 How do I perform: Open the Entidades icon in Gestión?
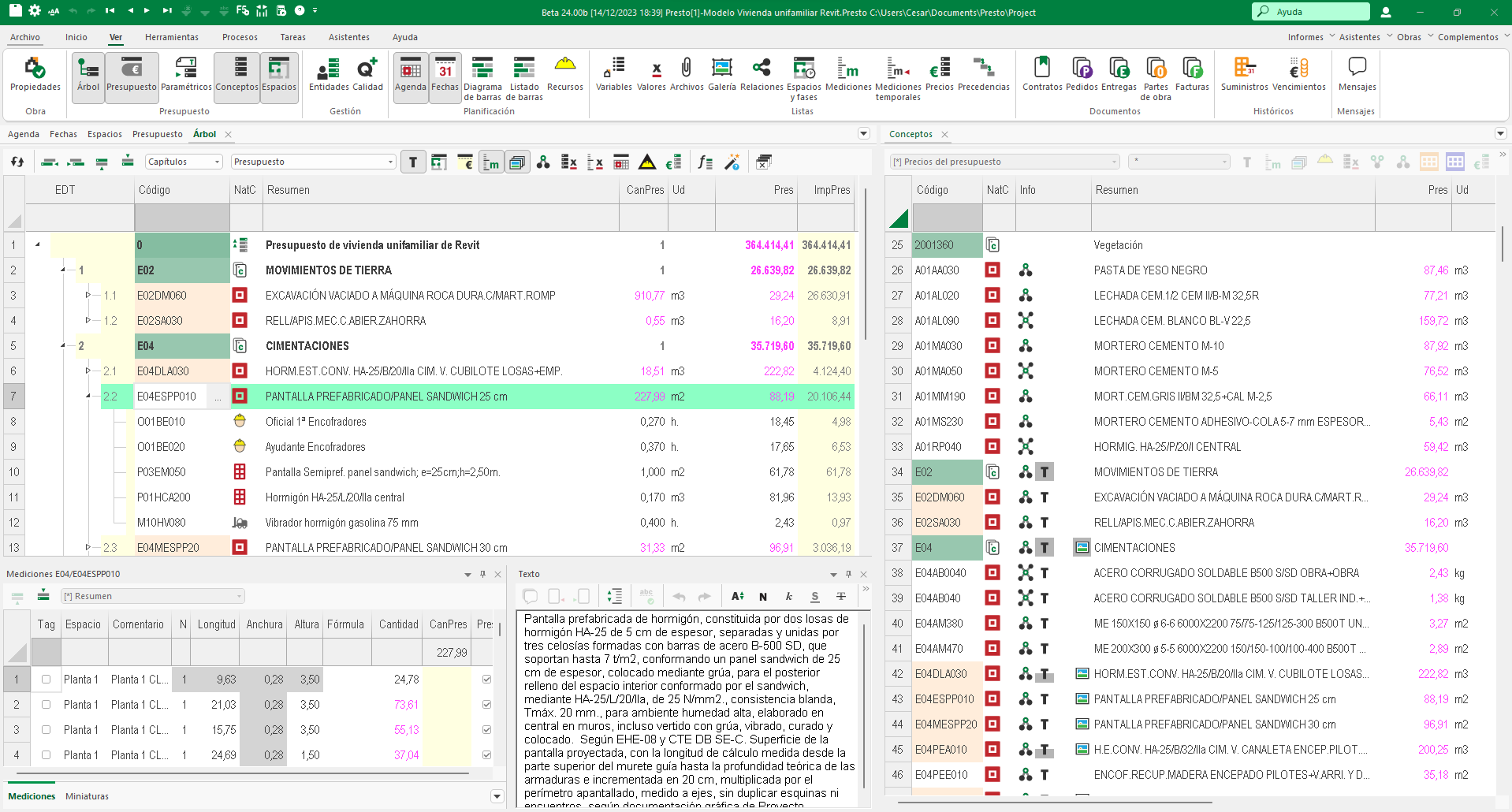tap(329, 75)
